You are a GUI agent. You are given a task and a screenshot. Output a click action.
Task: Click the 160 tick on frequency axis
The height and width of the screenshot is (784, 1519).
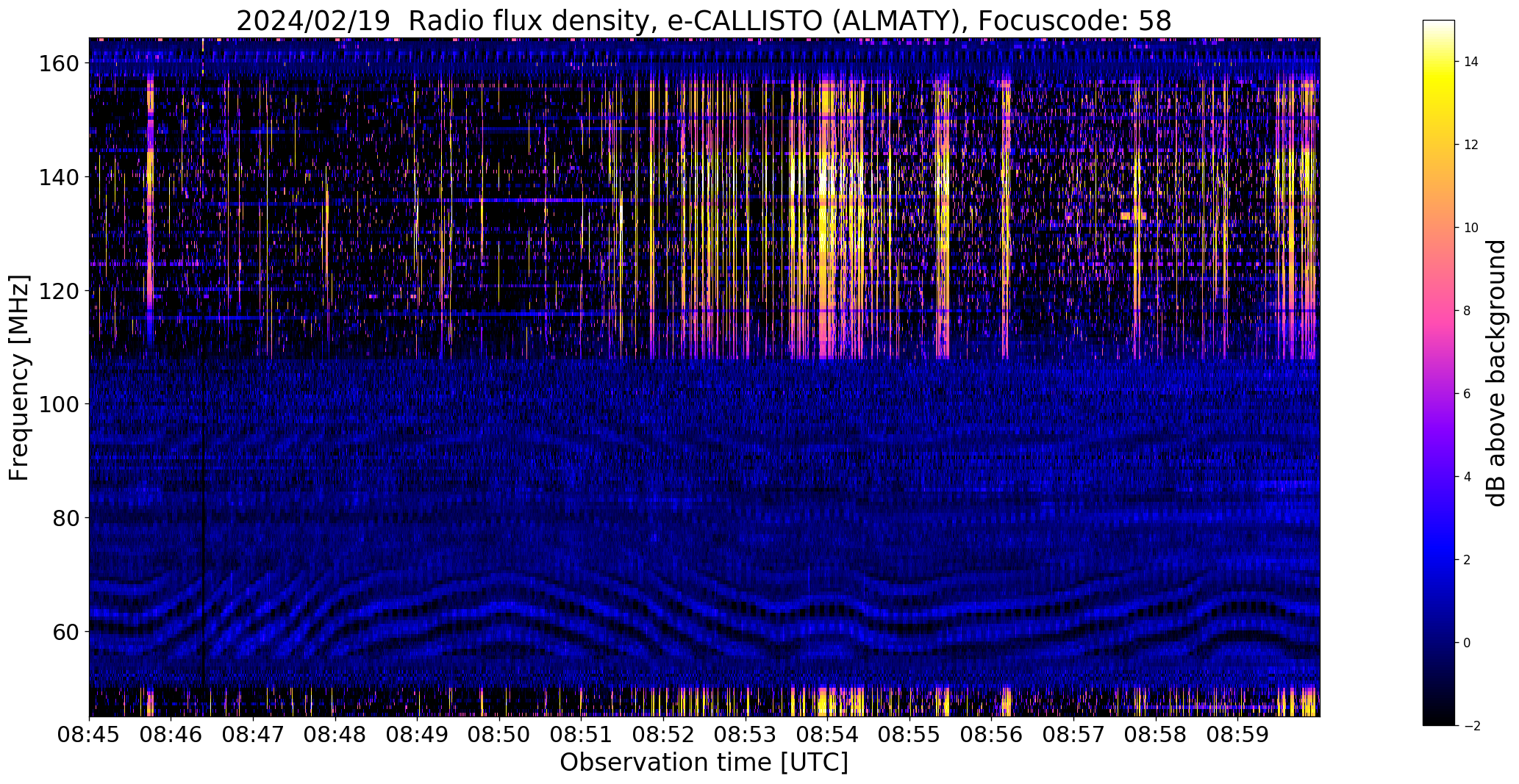tap(58, 64)
